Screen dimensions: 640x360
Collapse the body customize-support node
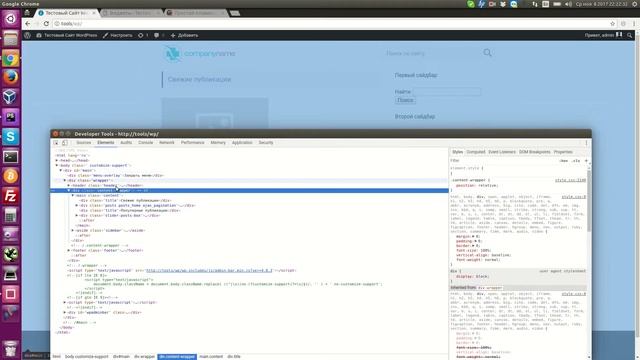pyautogui.click(x=57, y=165)
